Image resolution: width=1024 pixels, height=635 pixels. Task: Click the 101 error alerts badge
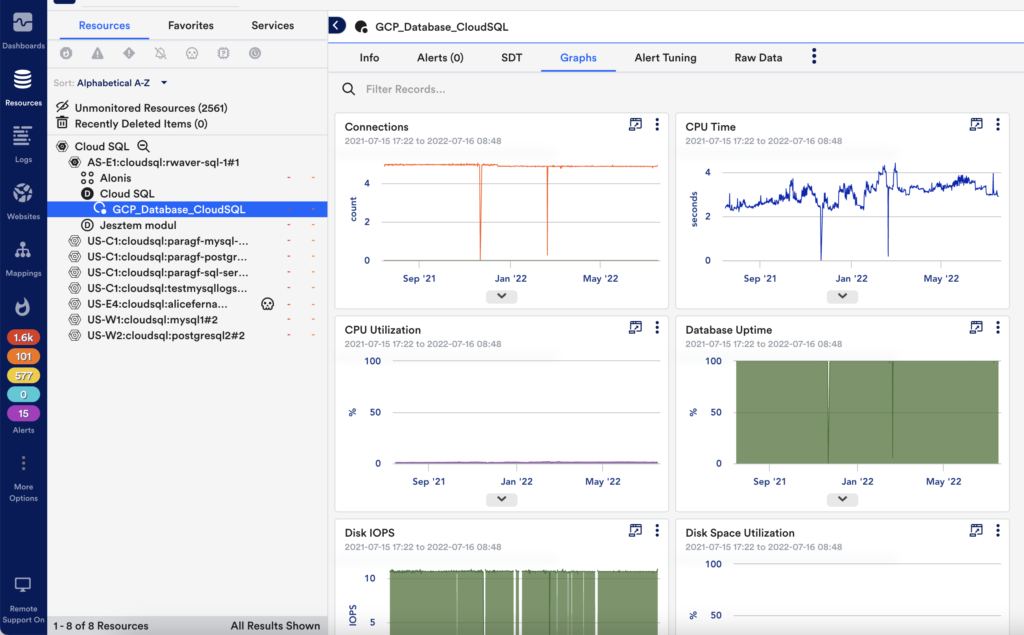(24, 357)
